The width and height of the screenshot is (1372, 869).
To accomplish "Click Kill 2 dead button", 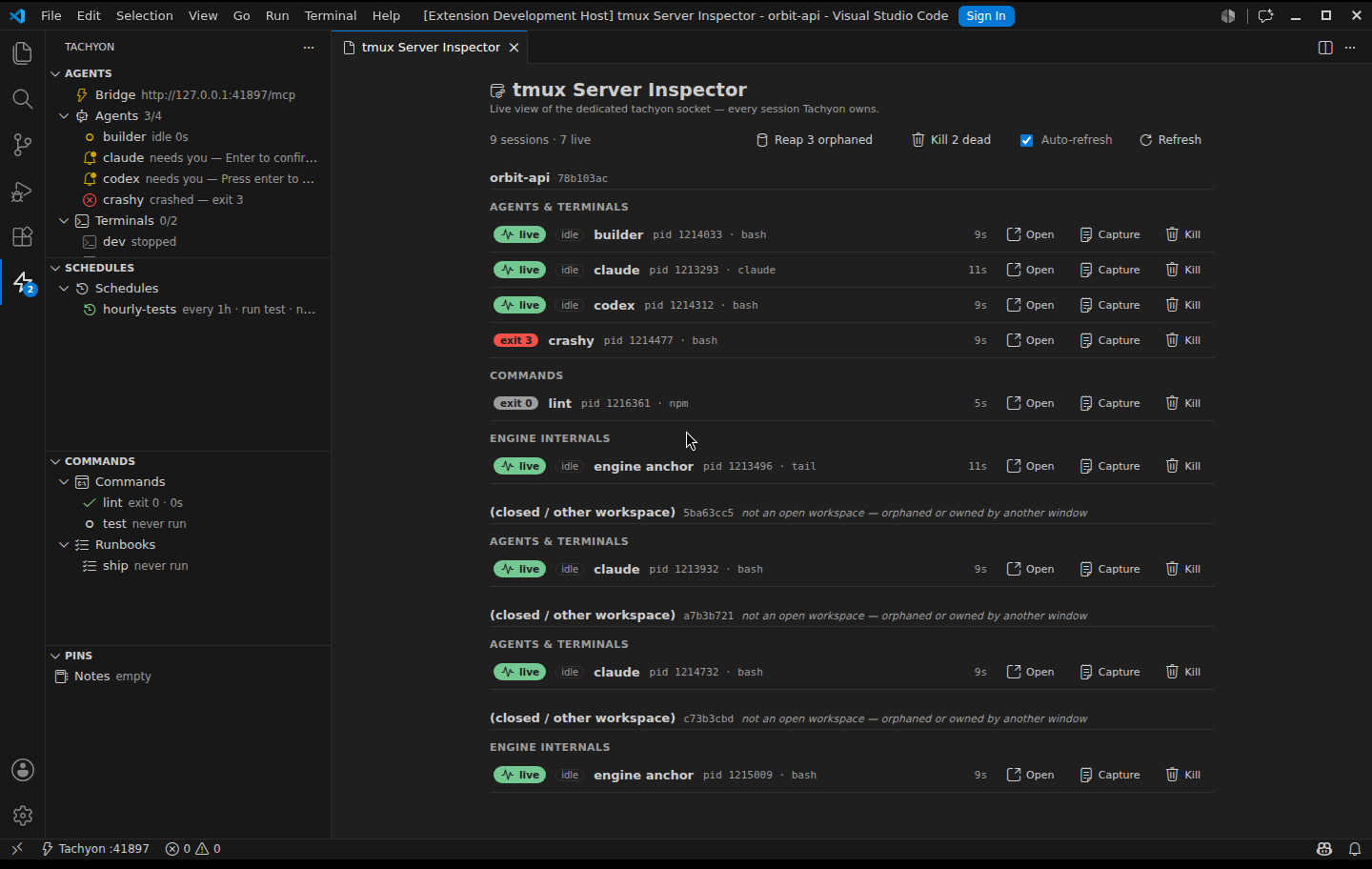I will point(951,140).
